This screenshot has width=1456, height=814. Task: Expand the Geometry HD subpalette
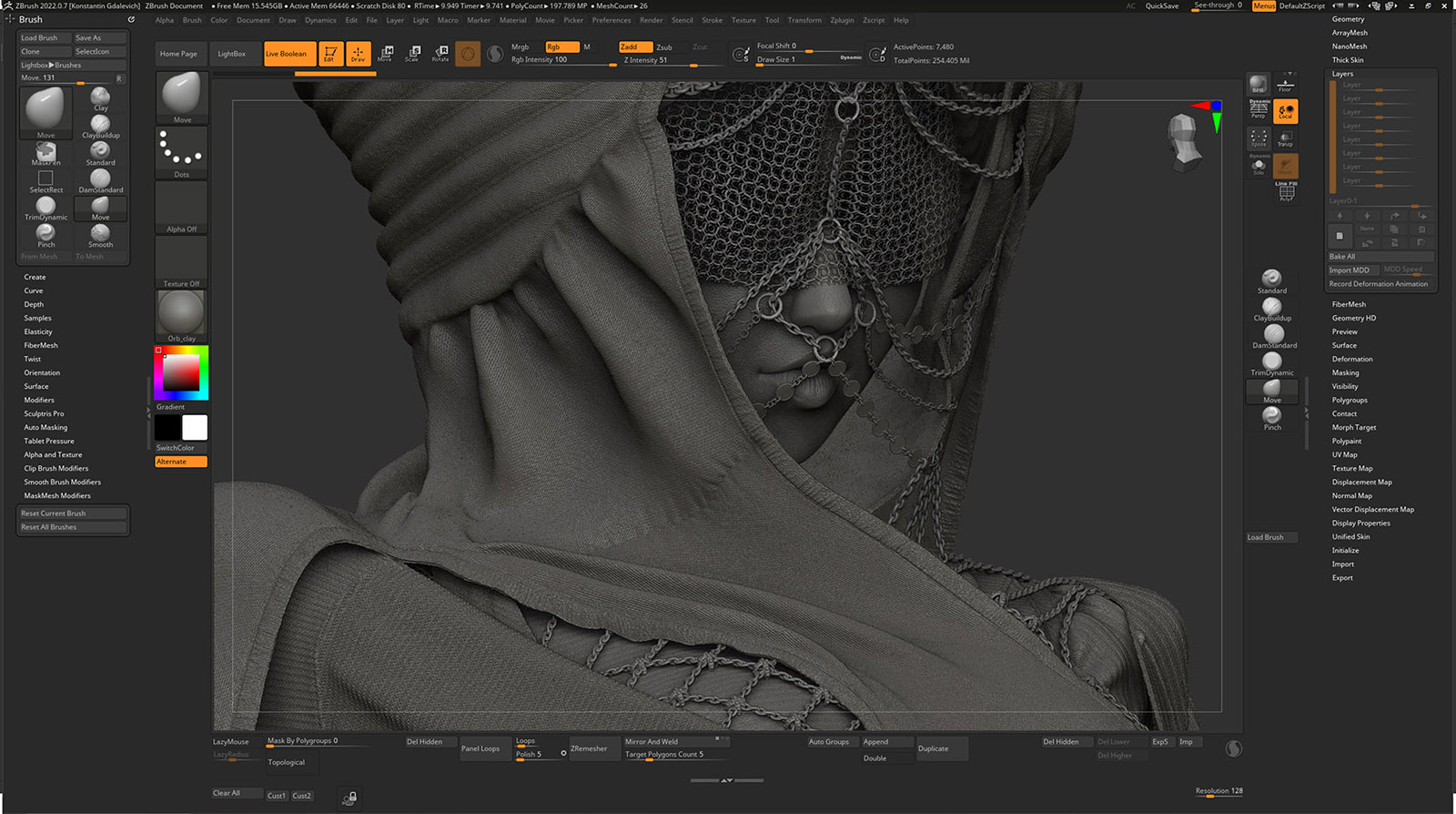pyautogui.click(x=1353, y=318)
